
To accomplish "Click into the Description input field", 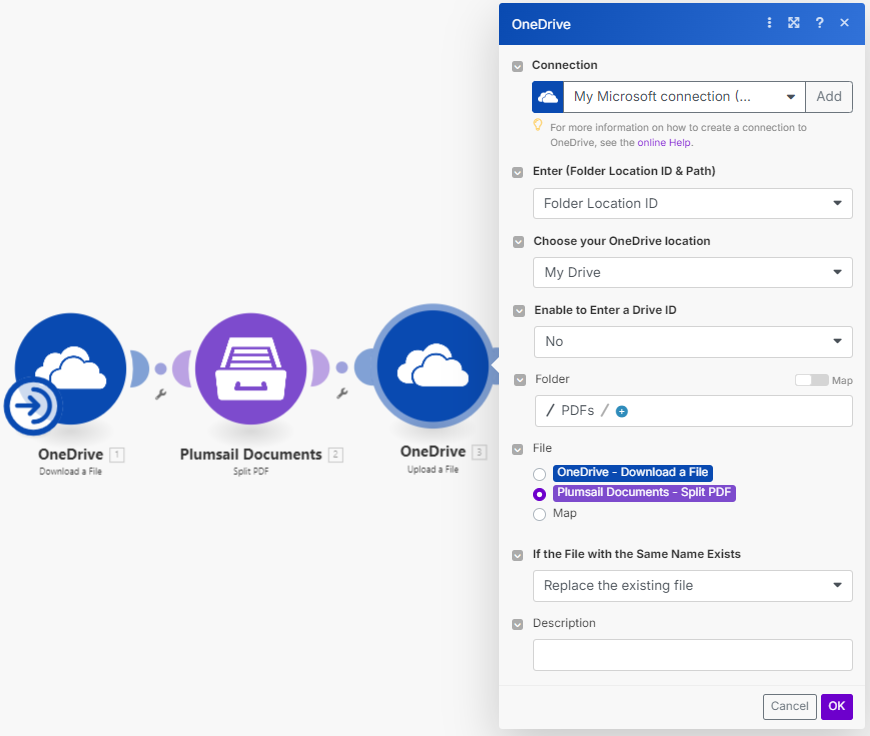I will pyautogui.click(x=692, y=655).
